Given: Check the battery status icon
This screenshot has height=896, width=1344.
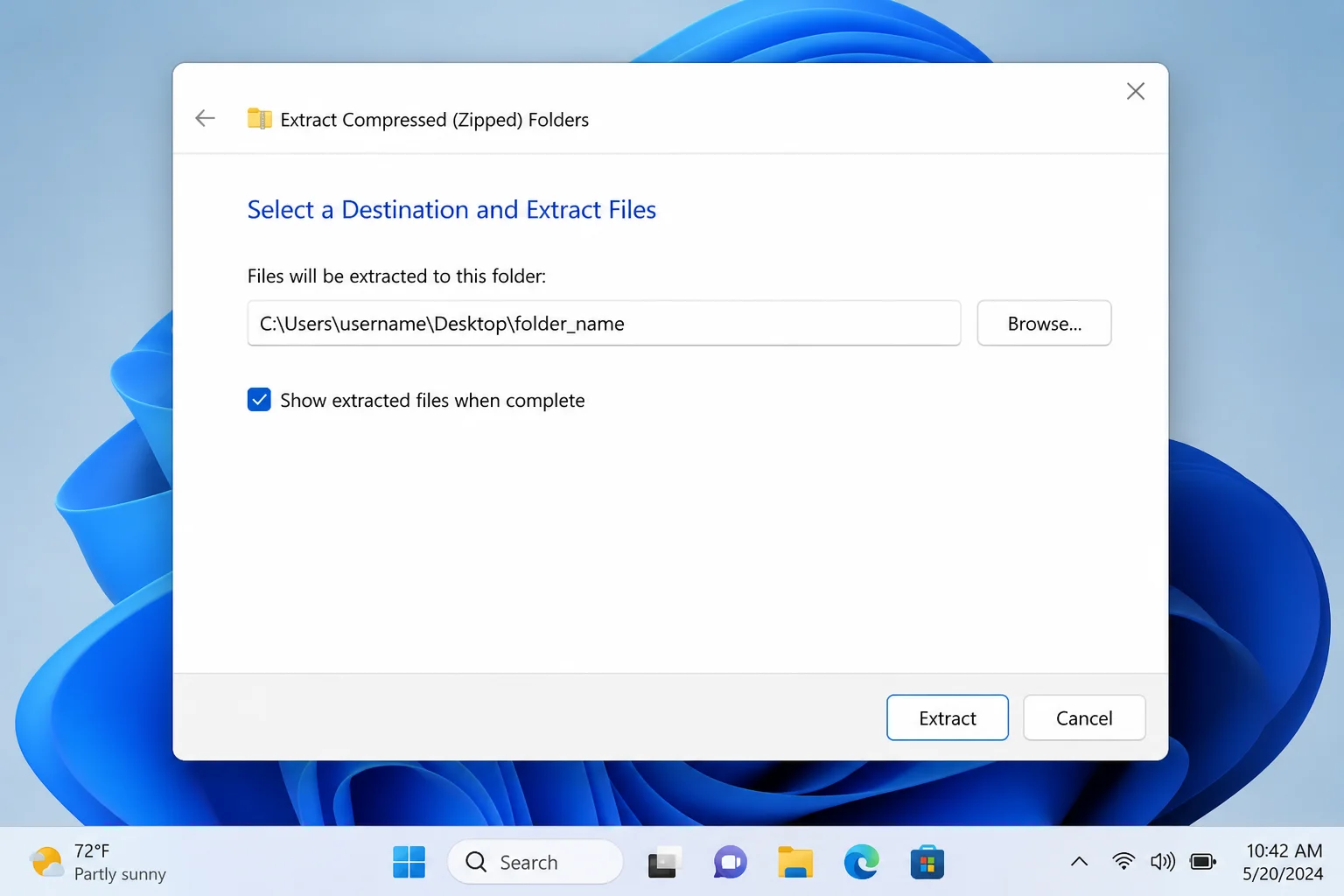Looking at the screenshot, I should [1203, 862].
